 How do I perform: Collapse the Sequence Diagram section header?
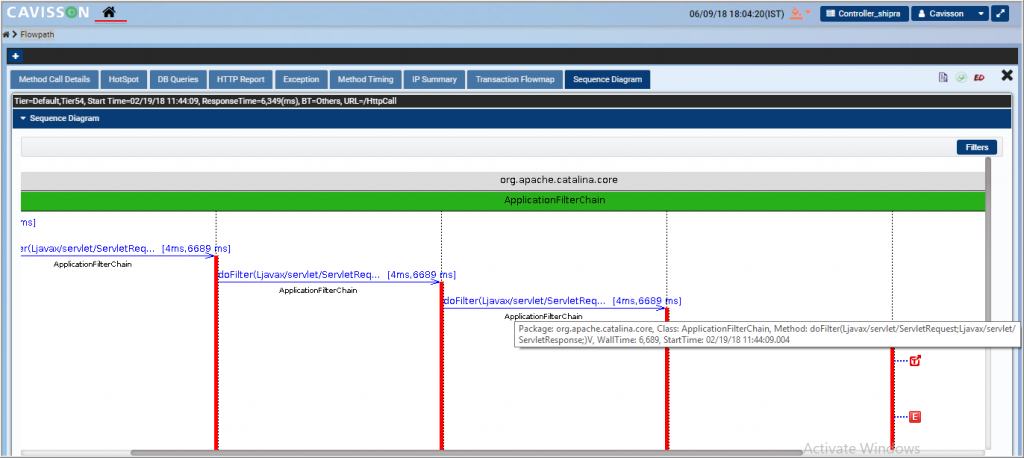pyautogui.click(x=511, y=118)
